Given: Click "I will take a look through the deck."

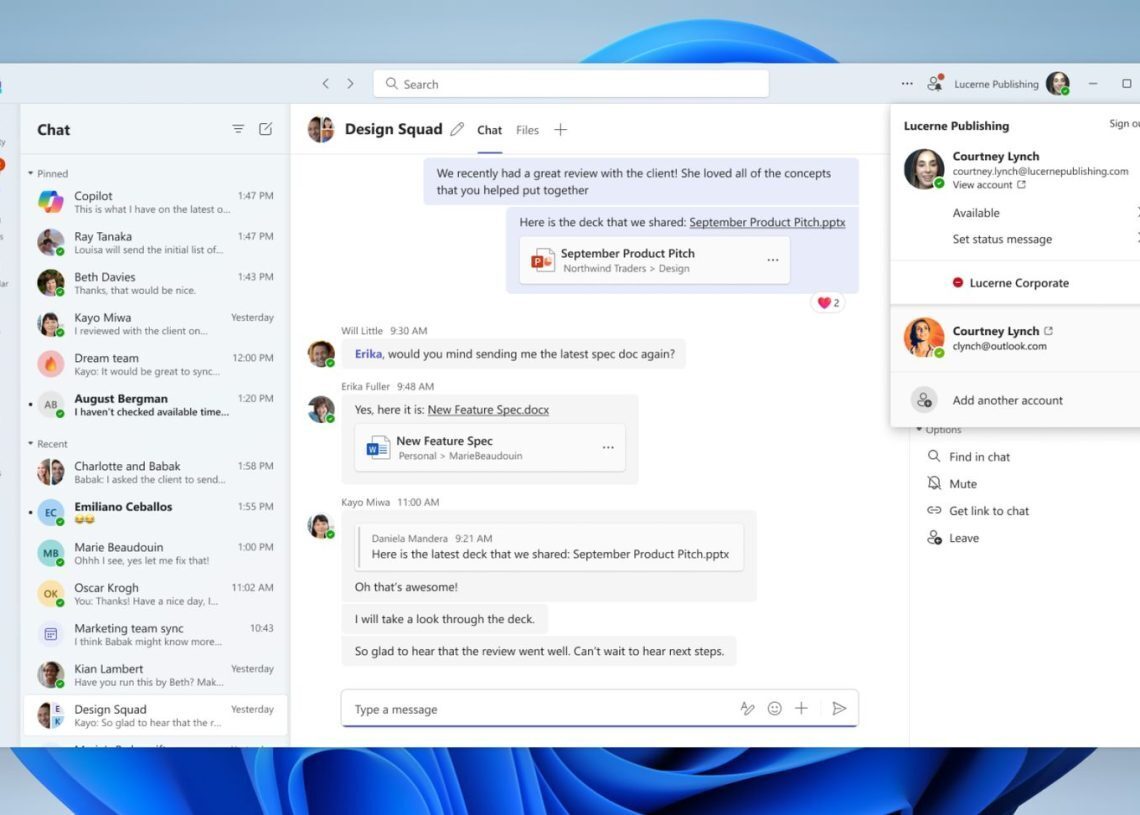Looking at the screenshot, I should [x=444, y=619].
